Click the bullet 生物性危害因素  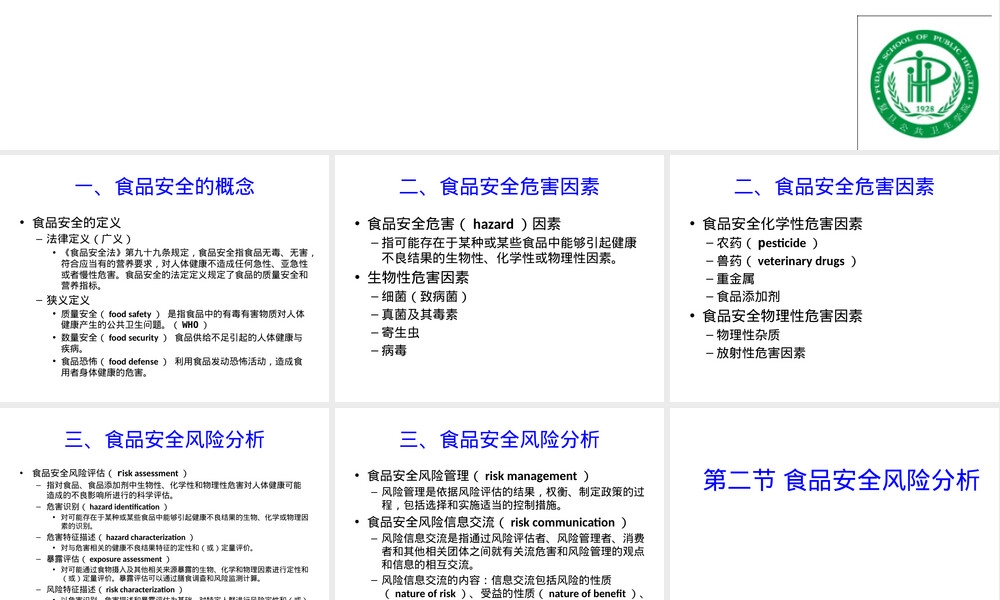click(418, 277)
